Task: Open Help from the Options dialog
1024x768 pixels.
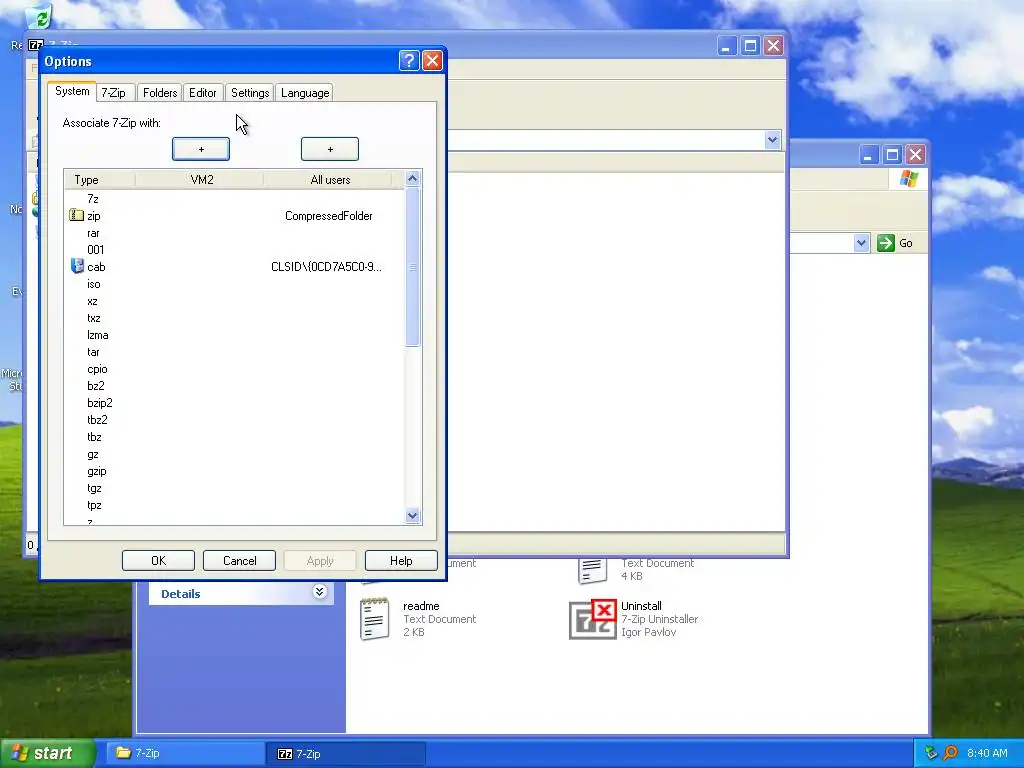Action: (x=401, y=560)
